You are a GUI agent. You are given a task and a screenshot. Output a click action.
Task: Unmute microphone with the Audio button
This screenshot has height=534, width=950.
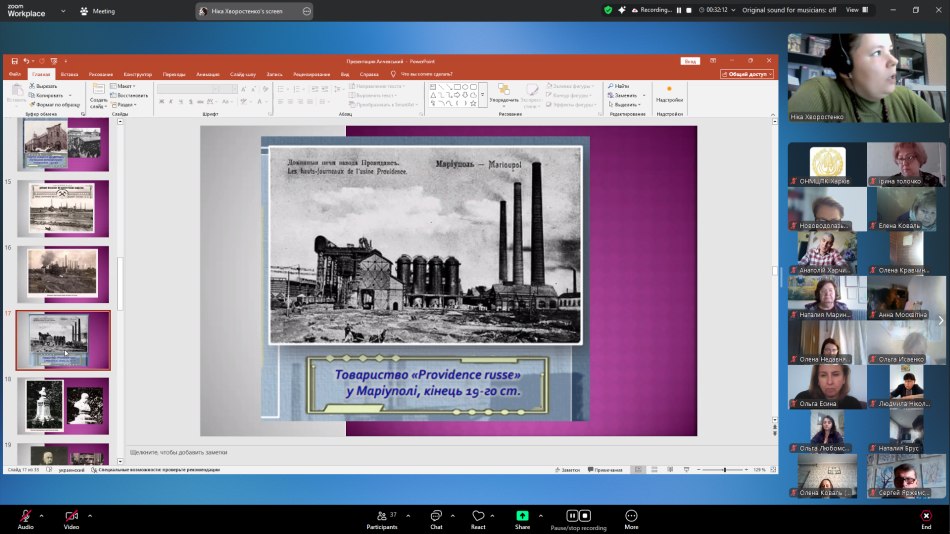point(25,516)
